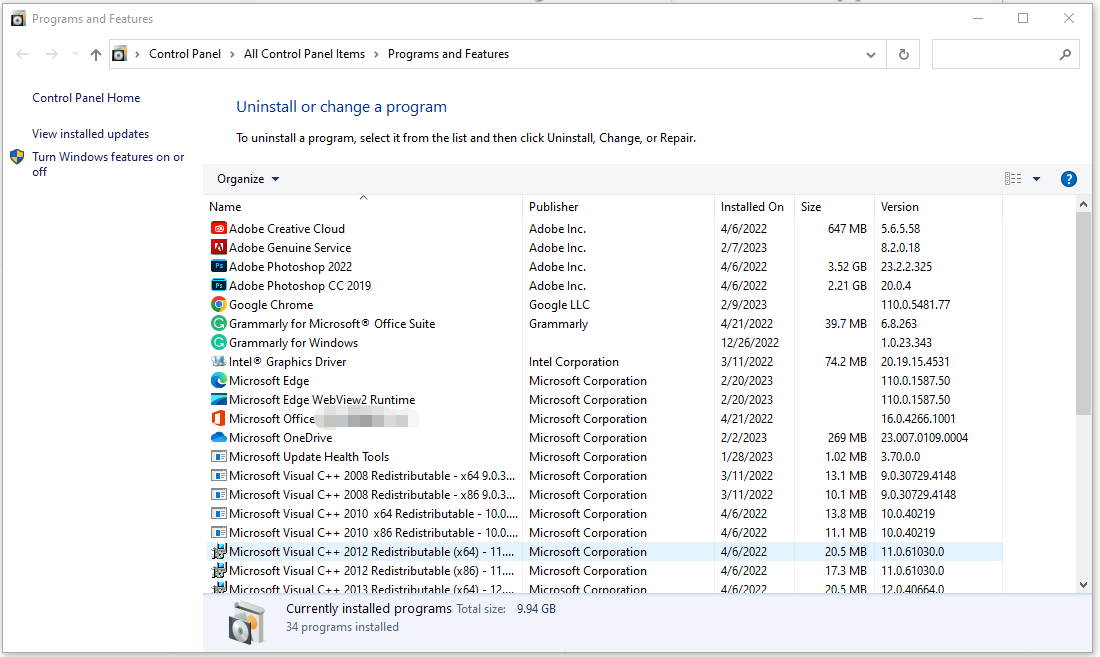Click the Grammarly for Microsoft Office Suite icon
The width and height of the screenshot is (1100, 657).
219,323
